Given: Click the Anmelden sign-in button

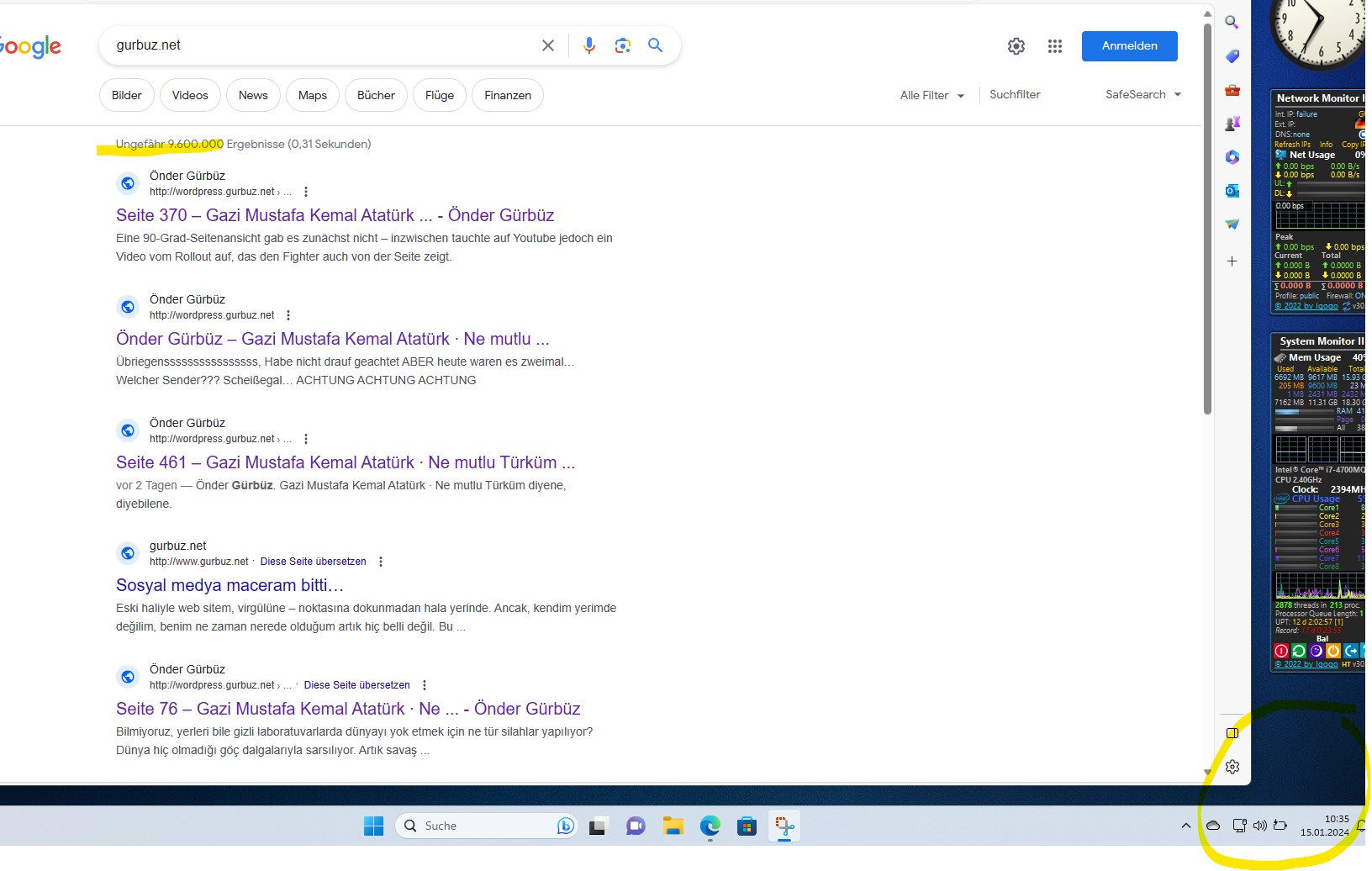Looking at the screenshot, I should (1129, 45).
